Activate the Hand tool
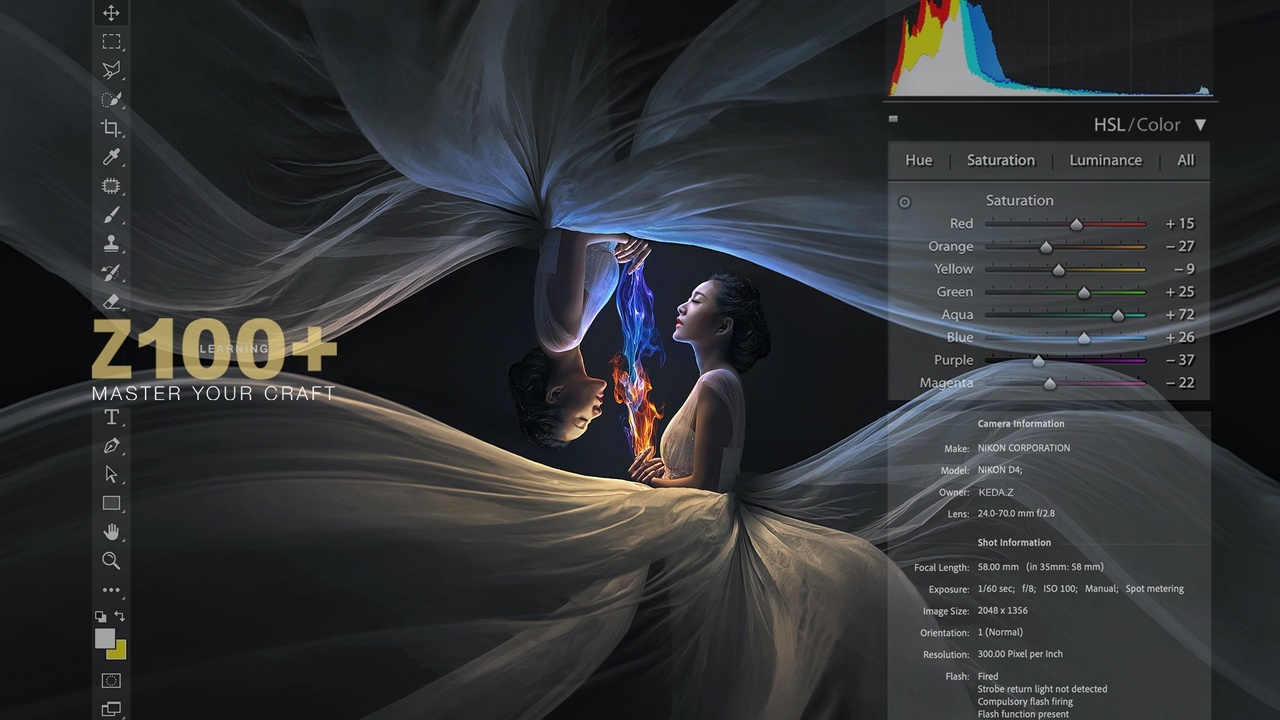The height and width of the screenshot is (720, 1280). 111,532
